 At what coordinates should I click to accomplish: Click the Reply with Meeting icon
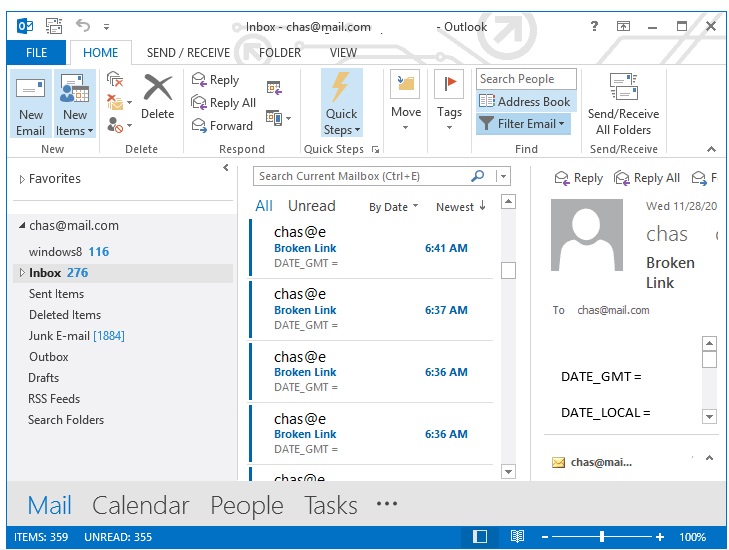(x=274, y=87)
